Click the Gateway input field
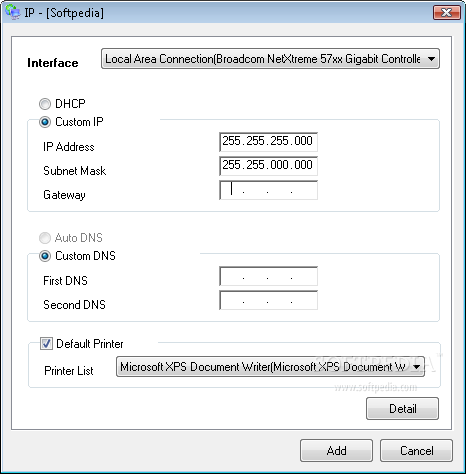 [268, 190]
